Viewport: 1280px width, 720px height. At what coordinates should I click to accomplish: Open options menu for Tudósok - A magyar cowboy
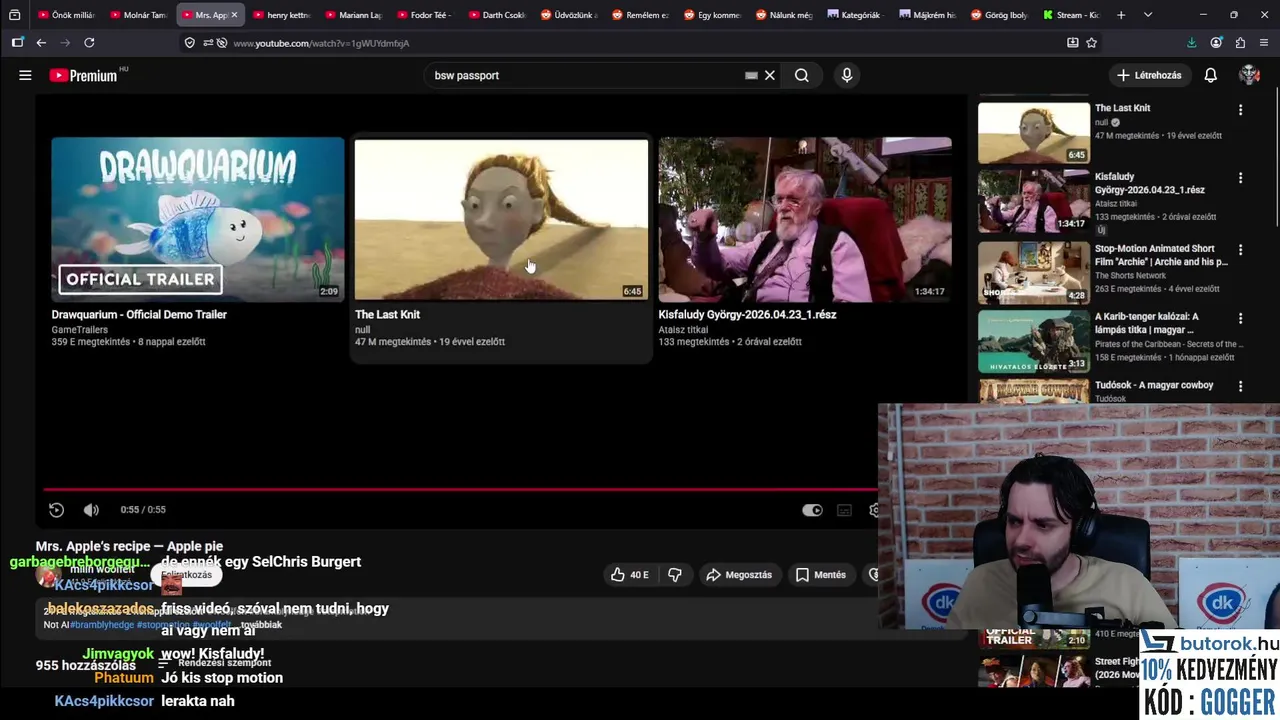click(x=1240, y=386)
